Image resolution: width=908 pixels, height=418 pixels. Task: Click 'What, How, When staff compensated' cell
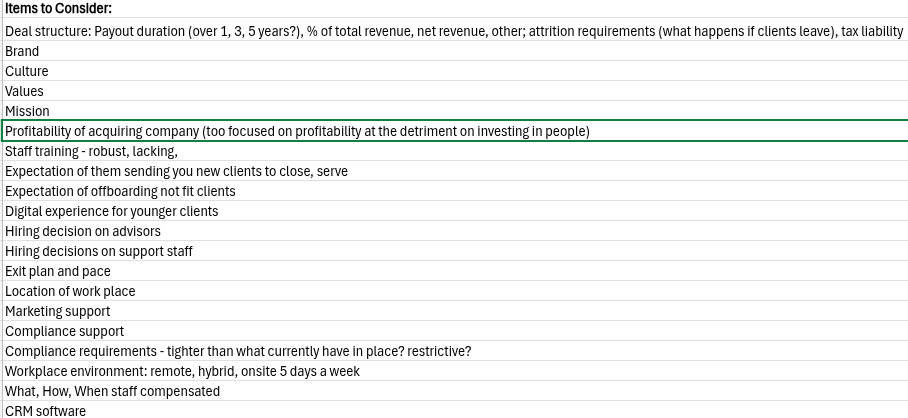(x=455, y=391)
